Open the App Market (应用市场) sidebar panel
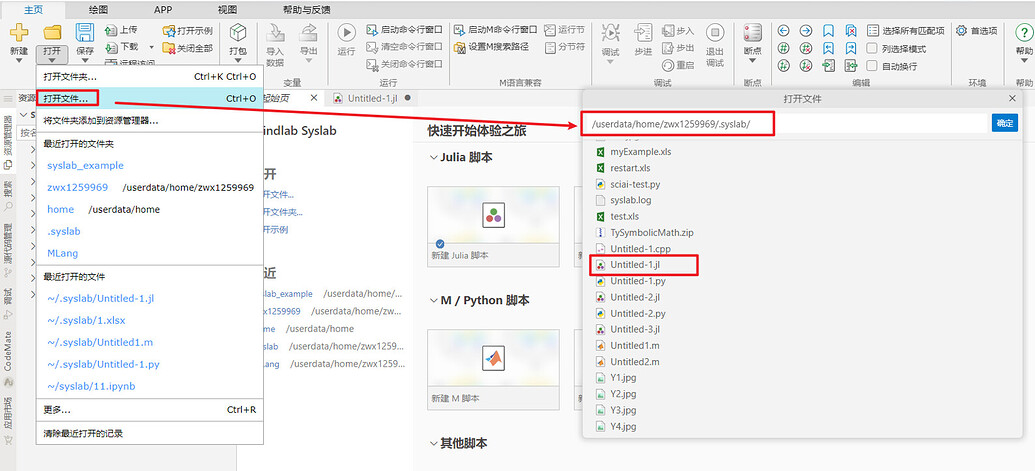The width and height of the screenshot is (1035, 471). (x=9, y=422)
